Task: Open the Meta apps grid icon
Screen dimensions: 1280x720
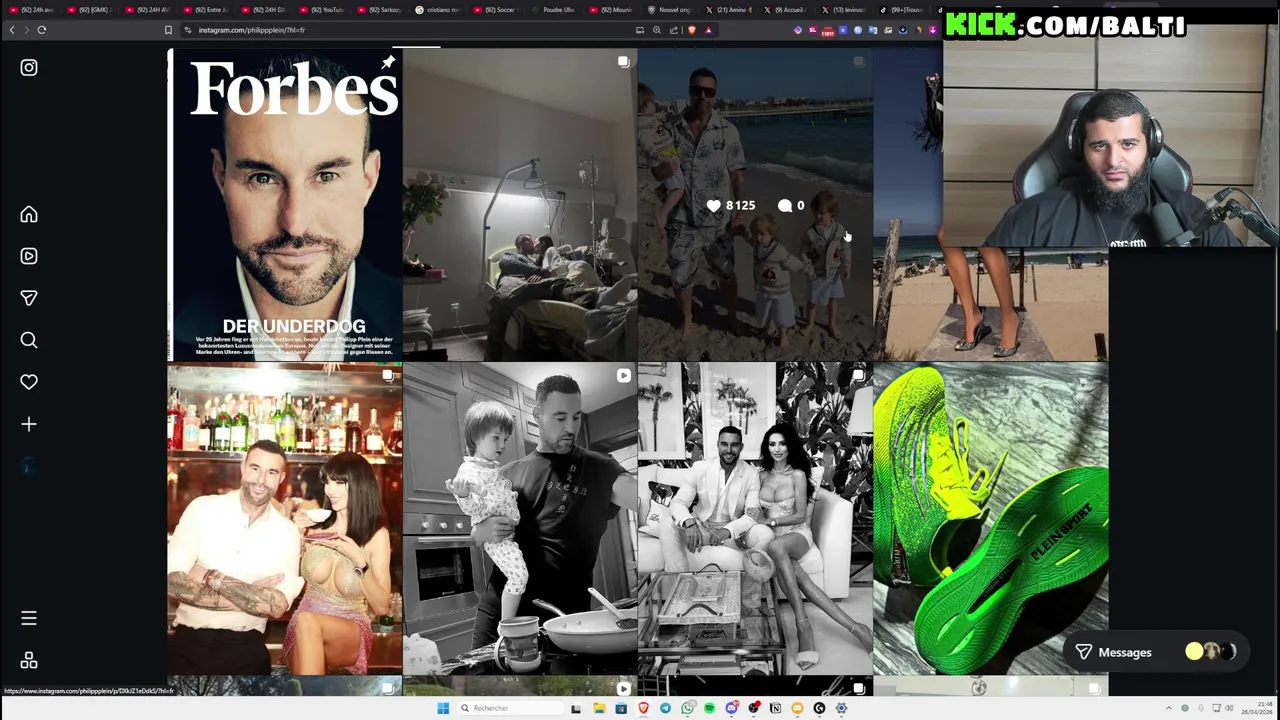Action: [x=29, y=661]
